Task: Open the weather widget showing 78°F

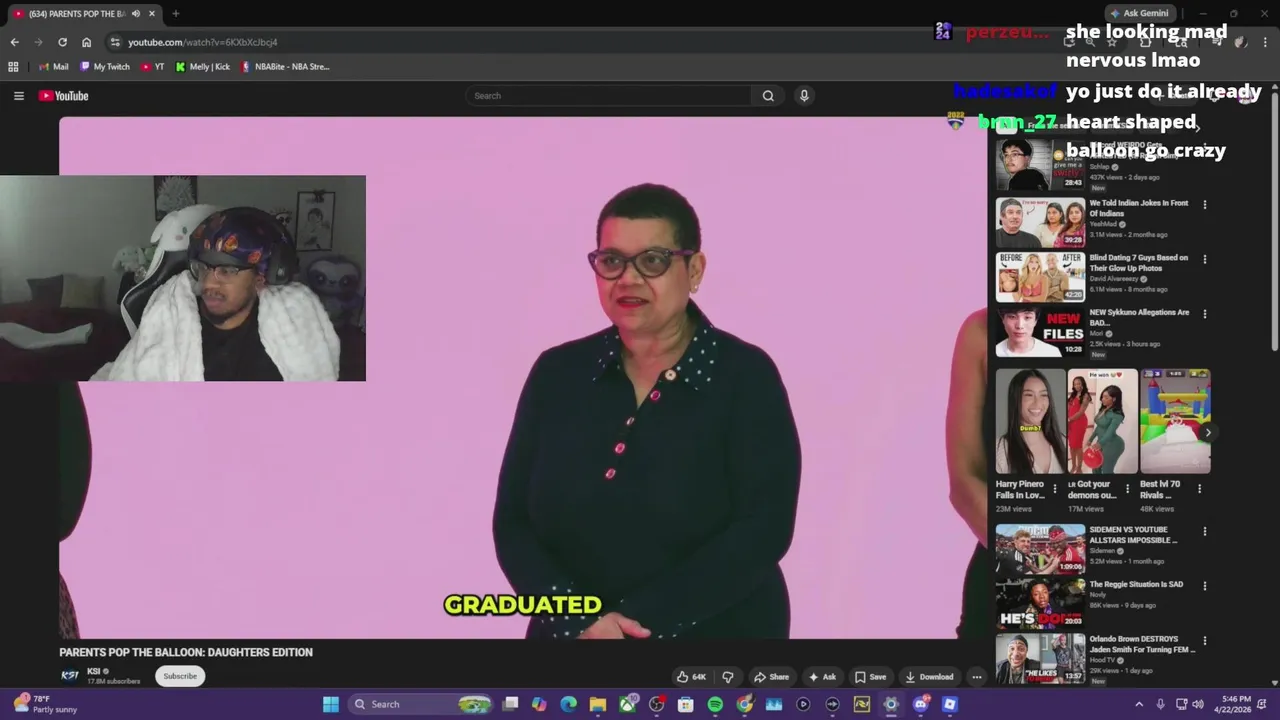Action: 45,704
